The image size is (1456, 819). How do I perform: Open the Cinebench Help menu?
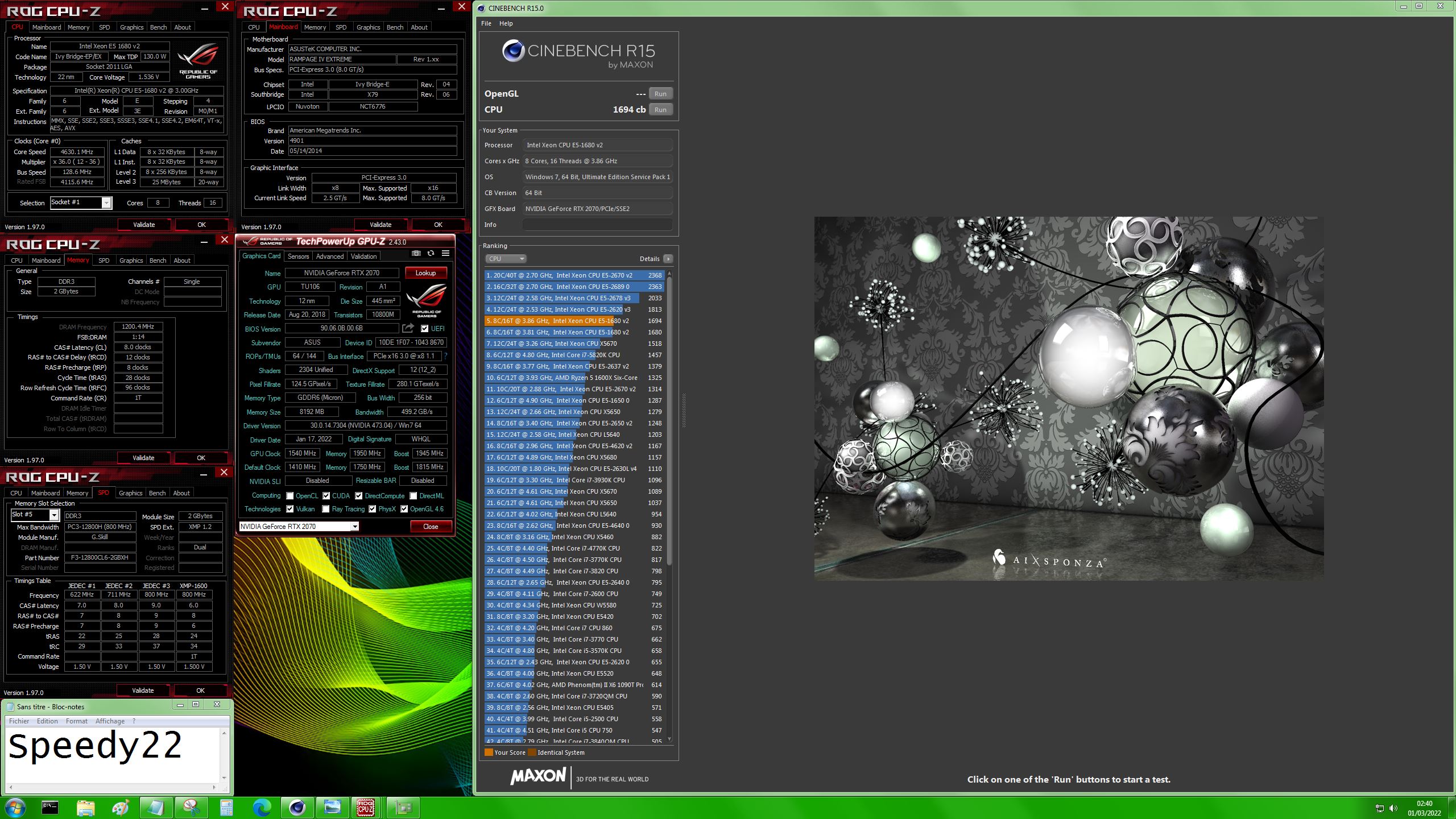[x=506, y=23]
